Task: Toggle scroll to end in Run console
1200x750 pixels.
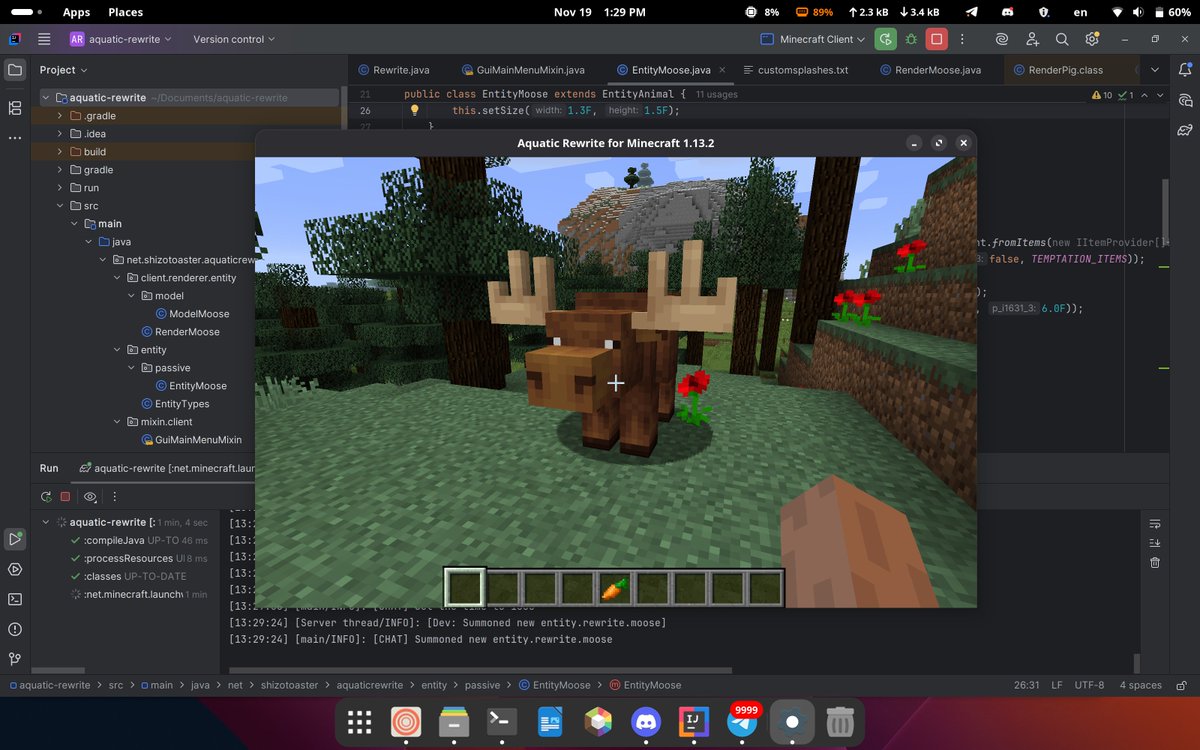Action: 1155,543
